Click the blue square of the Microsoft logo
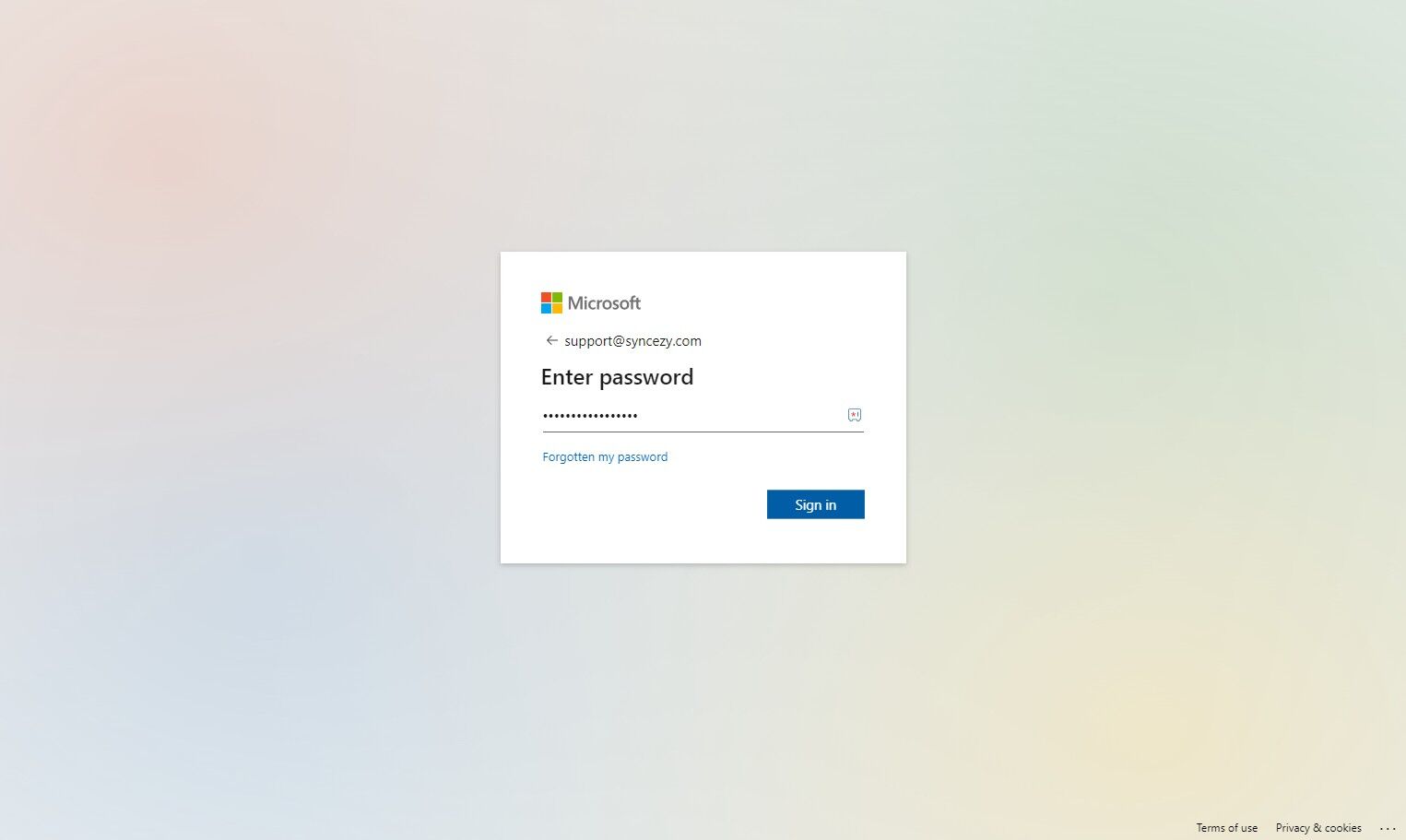 [546, 308]
